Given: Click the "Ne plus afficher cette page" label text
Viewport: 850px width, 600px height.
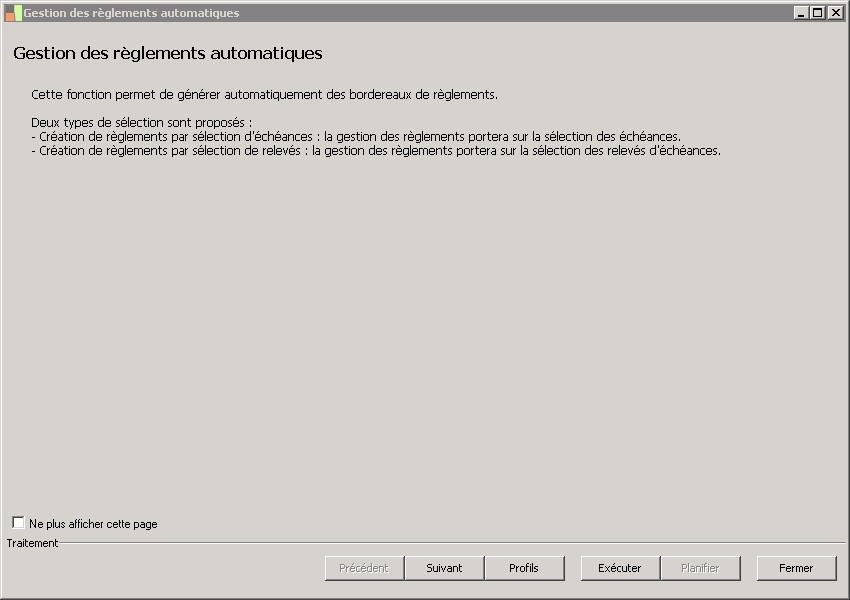Looking at the screenshot, I should (93, 524).
